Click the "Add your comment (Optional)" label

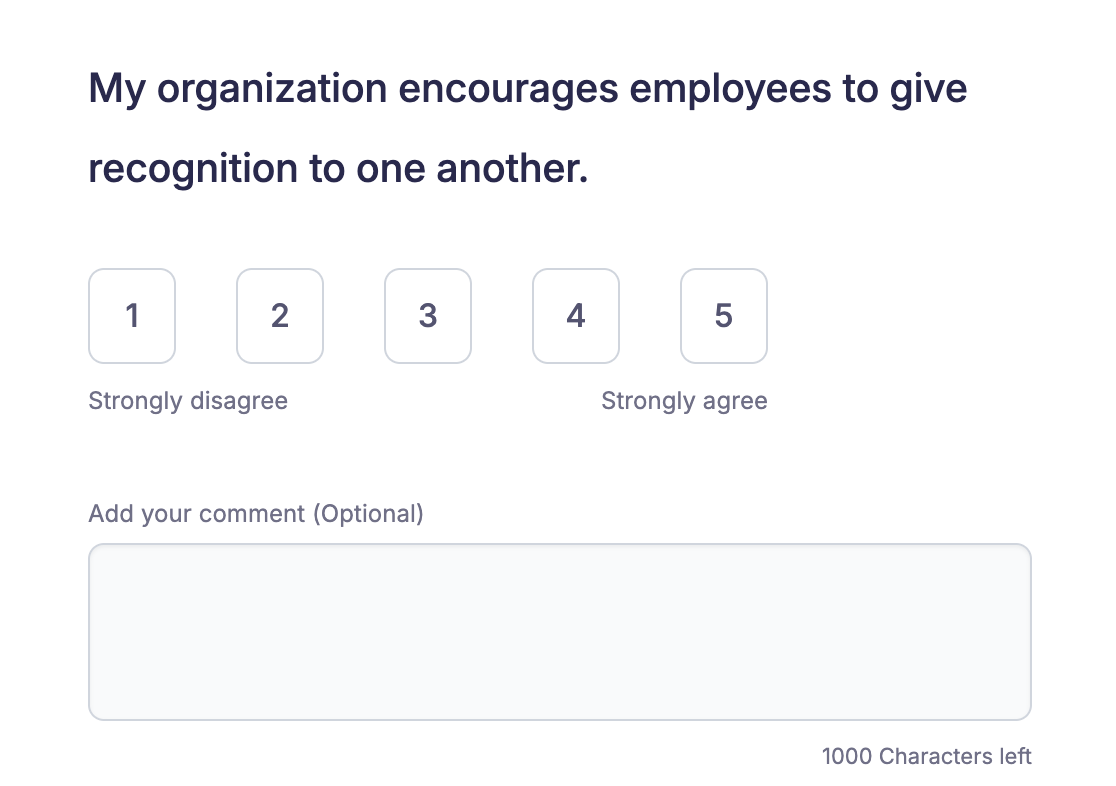pyautogui.click(x=256, y=514)
